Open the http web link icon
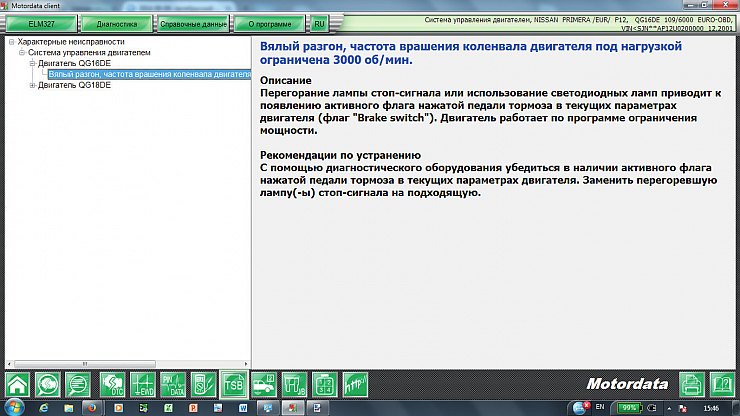This screenshot has height=416, width=740. [x=355, y=385]
